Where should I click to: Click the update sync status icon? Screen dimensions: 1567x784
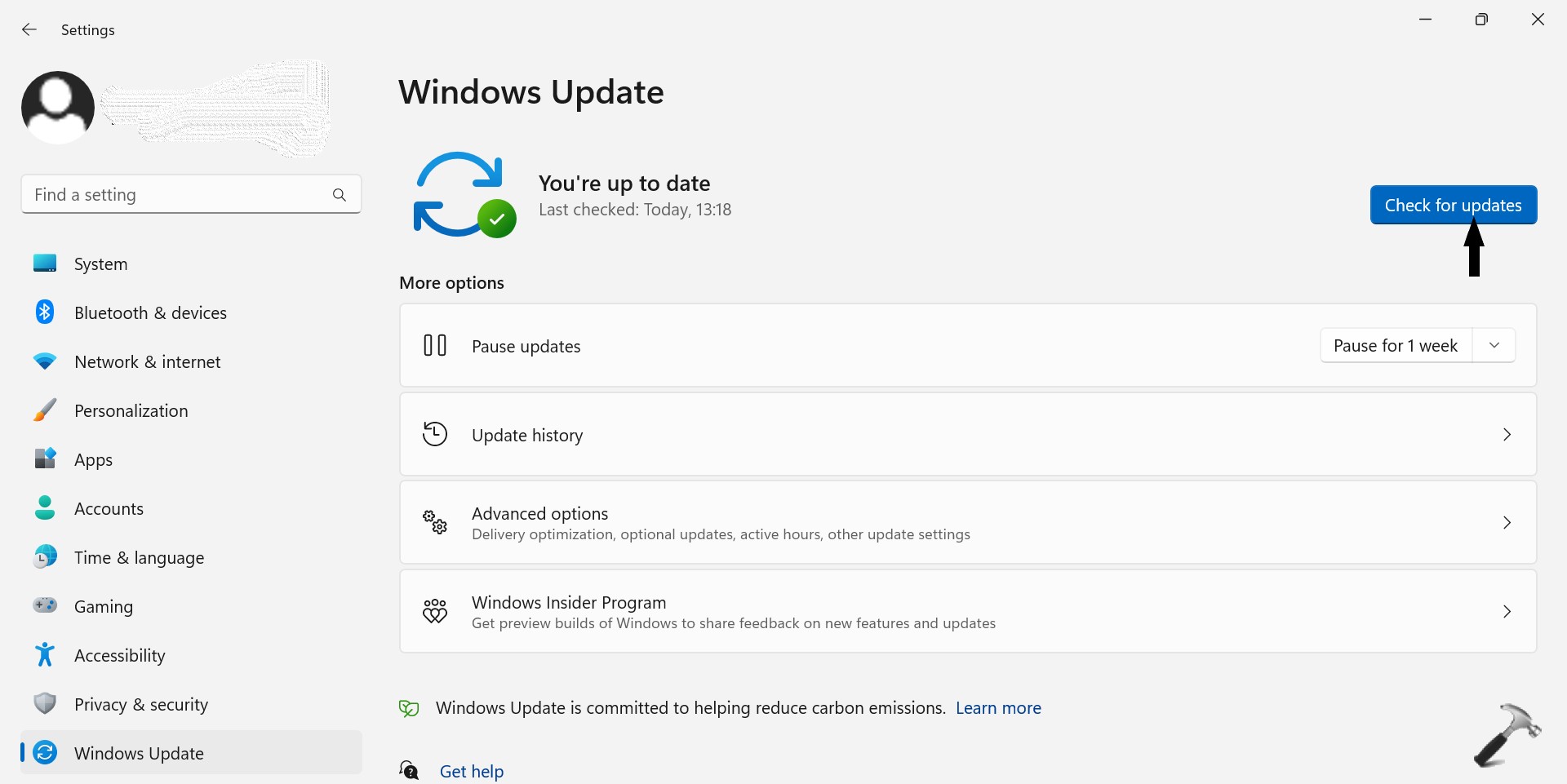pos(464,195)
